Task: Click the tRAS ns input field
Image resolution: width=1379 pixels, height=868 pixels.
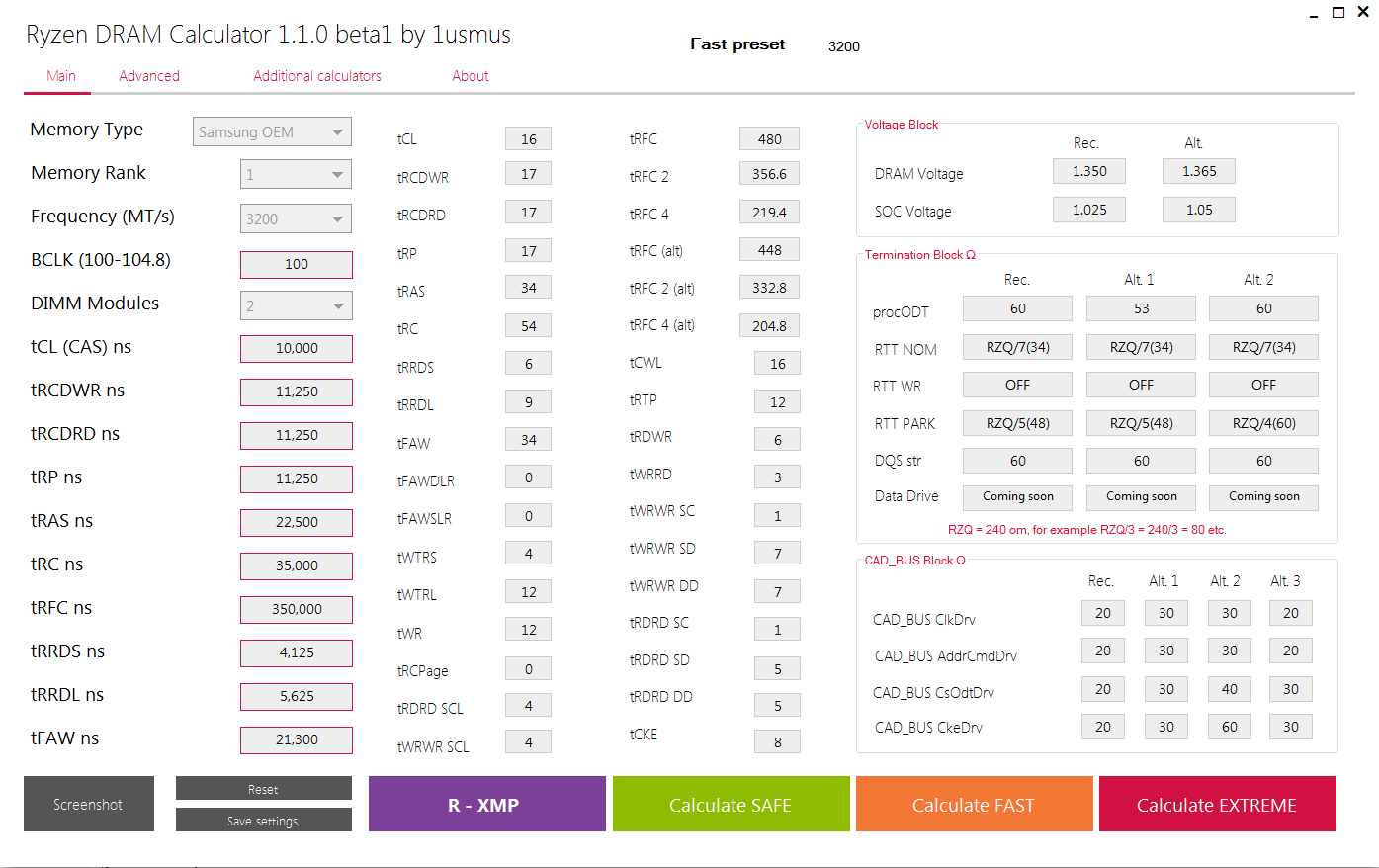Action: [297, 522]
